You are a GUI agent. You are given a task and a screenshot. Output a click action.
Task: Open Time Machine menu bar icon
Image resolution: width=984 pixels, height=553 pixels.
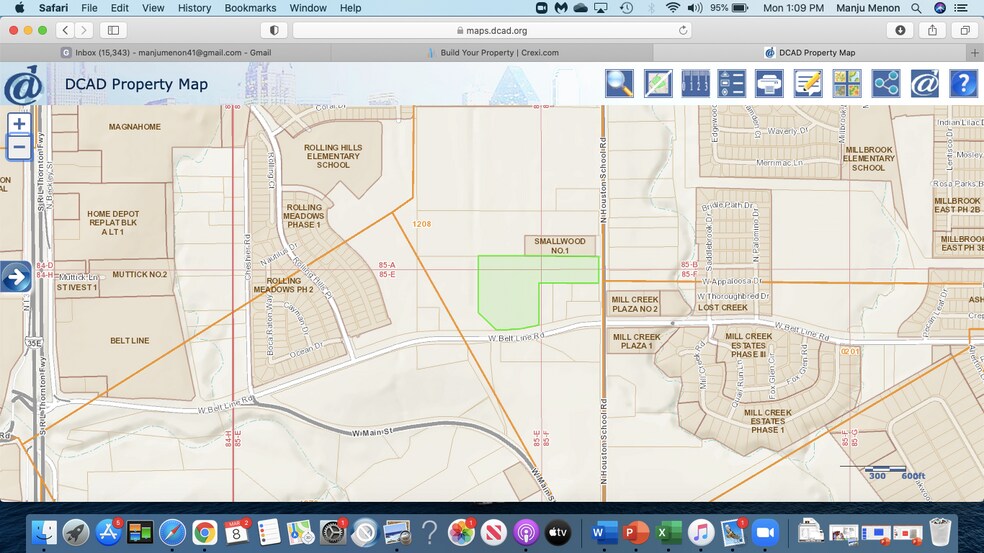[x=626, y=8]
